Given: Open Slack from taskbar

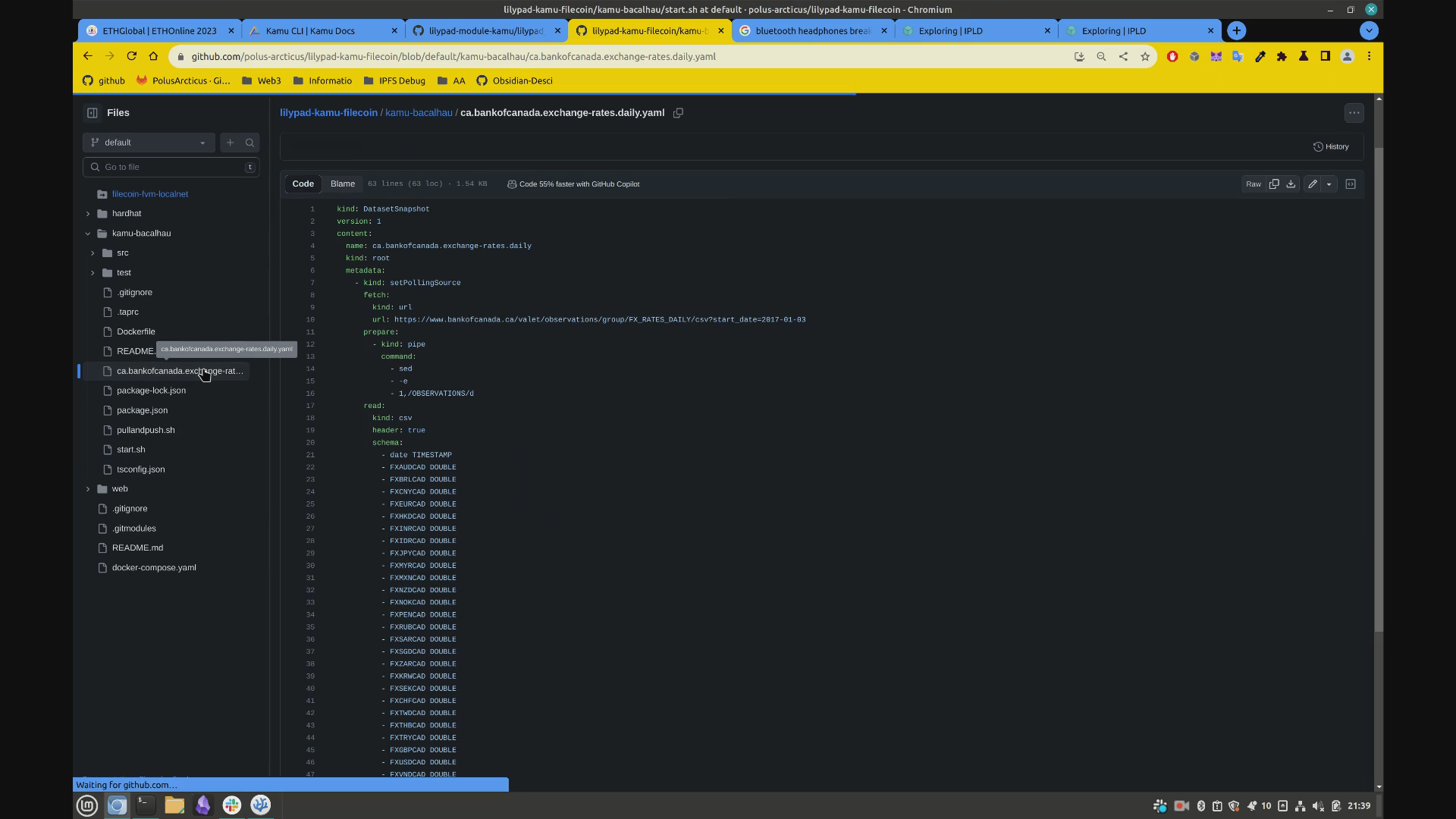Looking at the screenshot, I should 232,806.
